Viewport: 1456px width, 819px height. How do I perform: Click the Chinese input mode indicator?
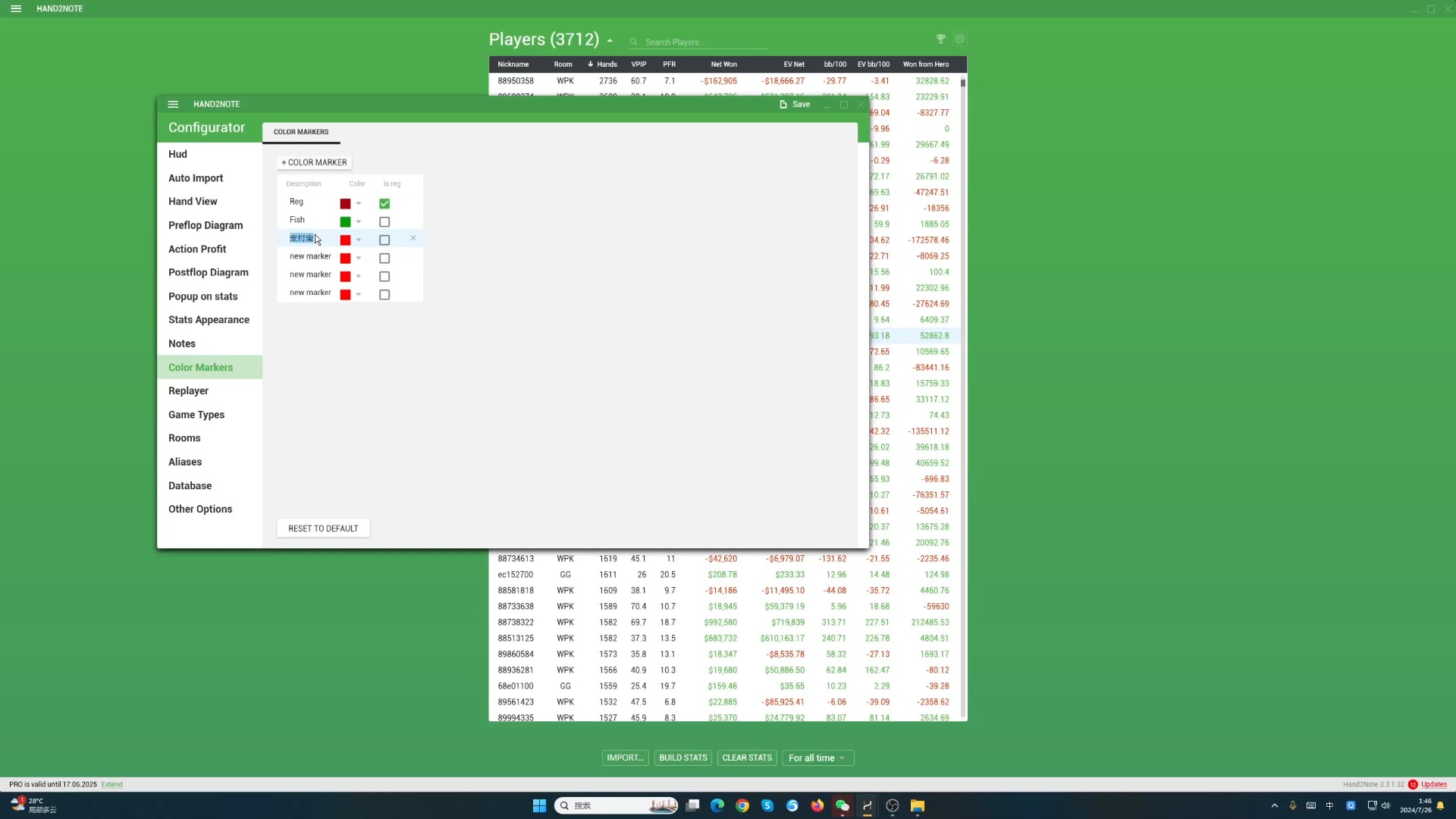[1329, 805]
